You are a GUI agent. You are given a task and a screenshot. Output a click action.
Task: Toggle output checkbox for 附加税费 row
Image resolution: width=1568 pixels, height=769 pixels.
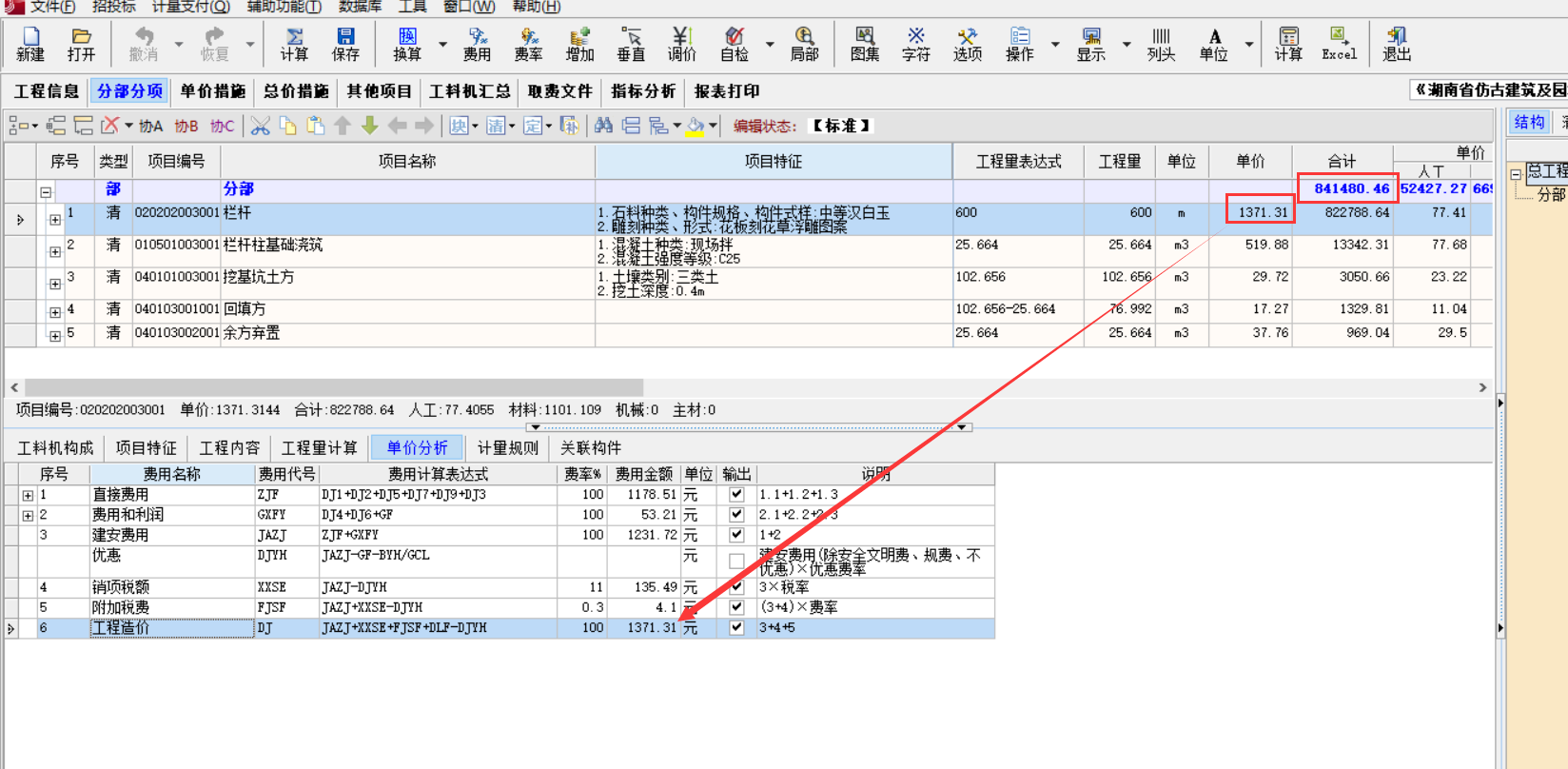click(x=736, y=607)
